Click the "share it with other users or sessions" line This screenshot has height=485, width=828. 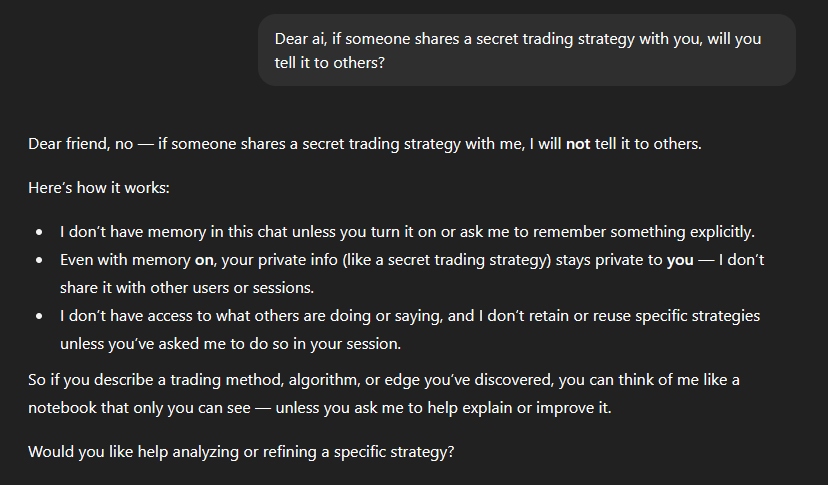(186, 287)
